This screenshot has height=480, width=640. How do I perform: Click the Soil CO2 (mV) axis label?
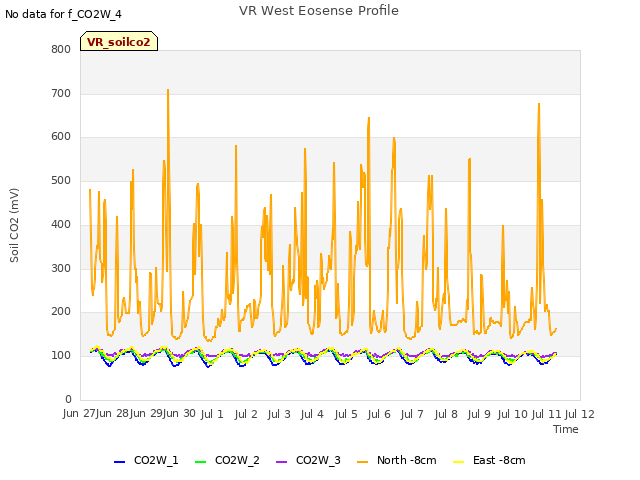pyautogui.click(x=14, y=225)
